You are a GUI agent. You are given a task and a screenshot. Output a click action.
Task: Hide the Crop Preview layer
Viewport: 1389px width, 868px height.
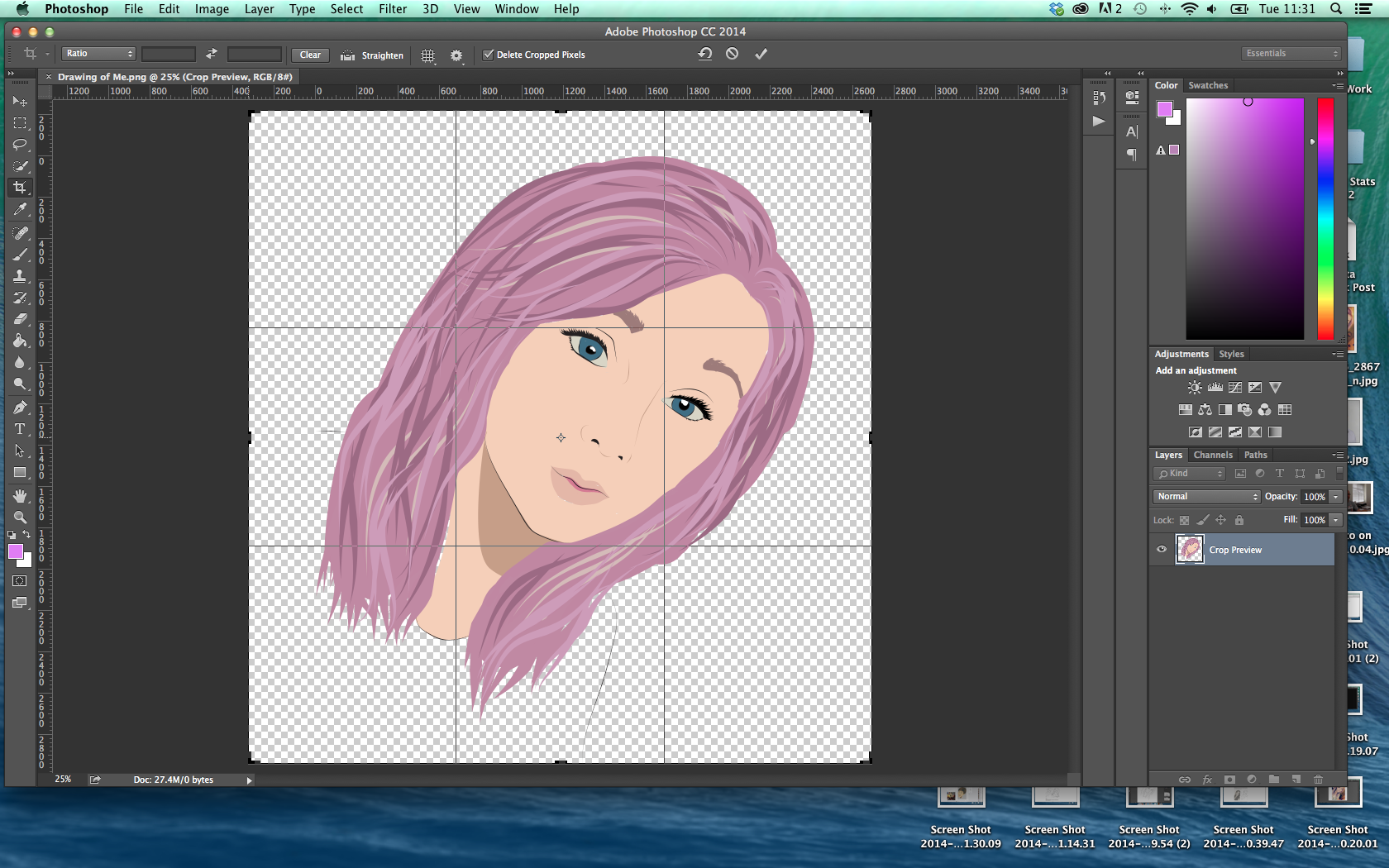pyautogui.click(x=1162, y=550)
